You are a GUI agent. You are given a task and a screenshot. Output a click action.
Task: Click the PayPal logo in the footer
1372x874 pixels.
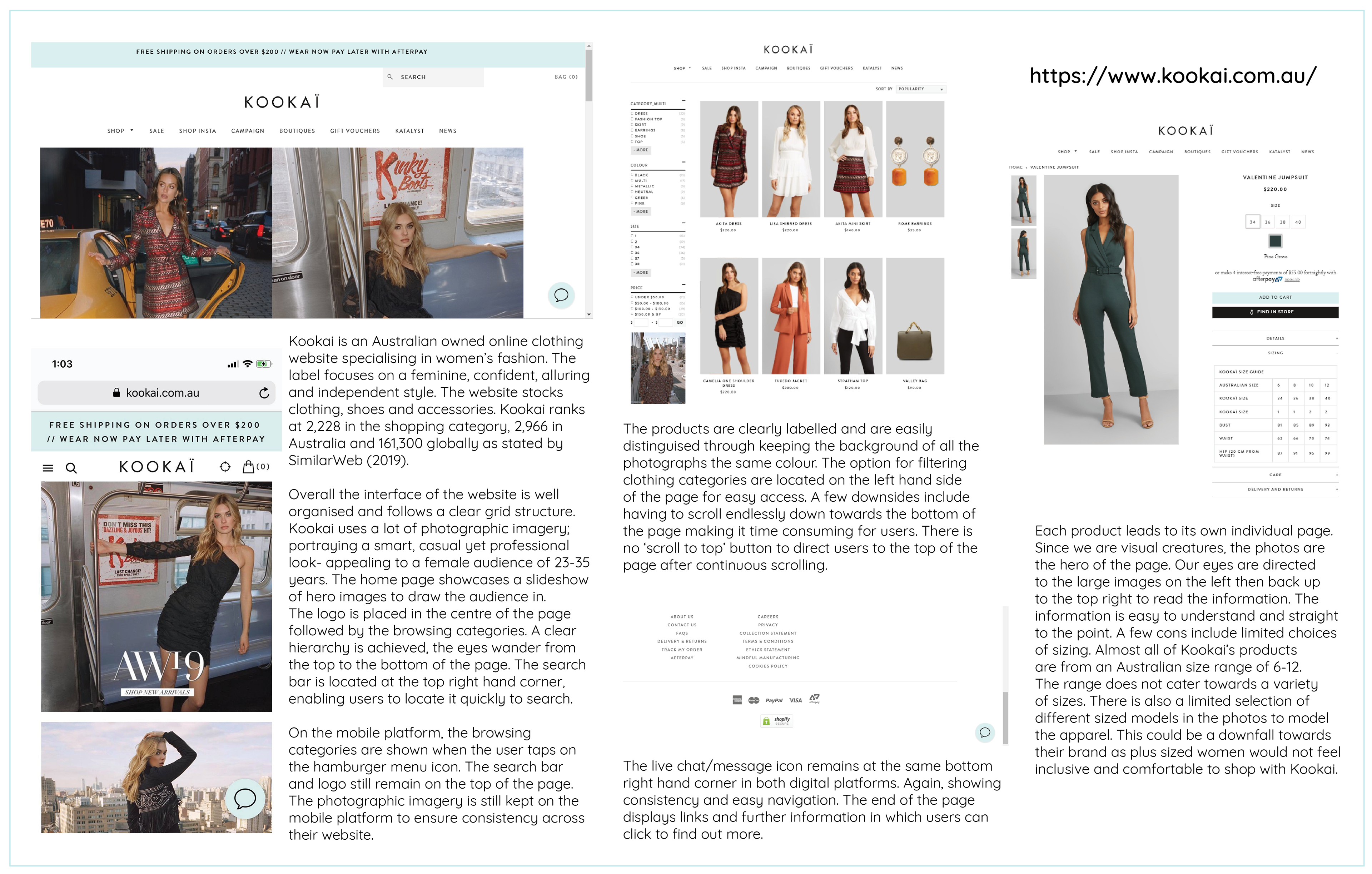(x=774, y=700)
